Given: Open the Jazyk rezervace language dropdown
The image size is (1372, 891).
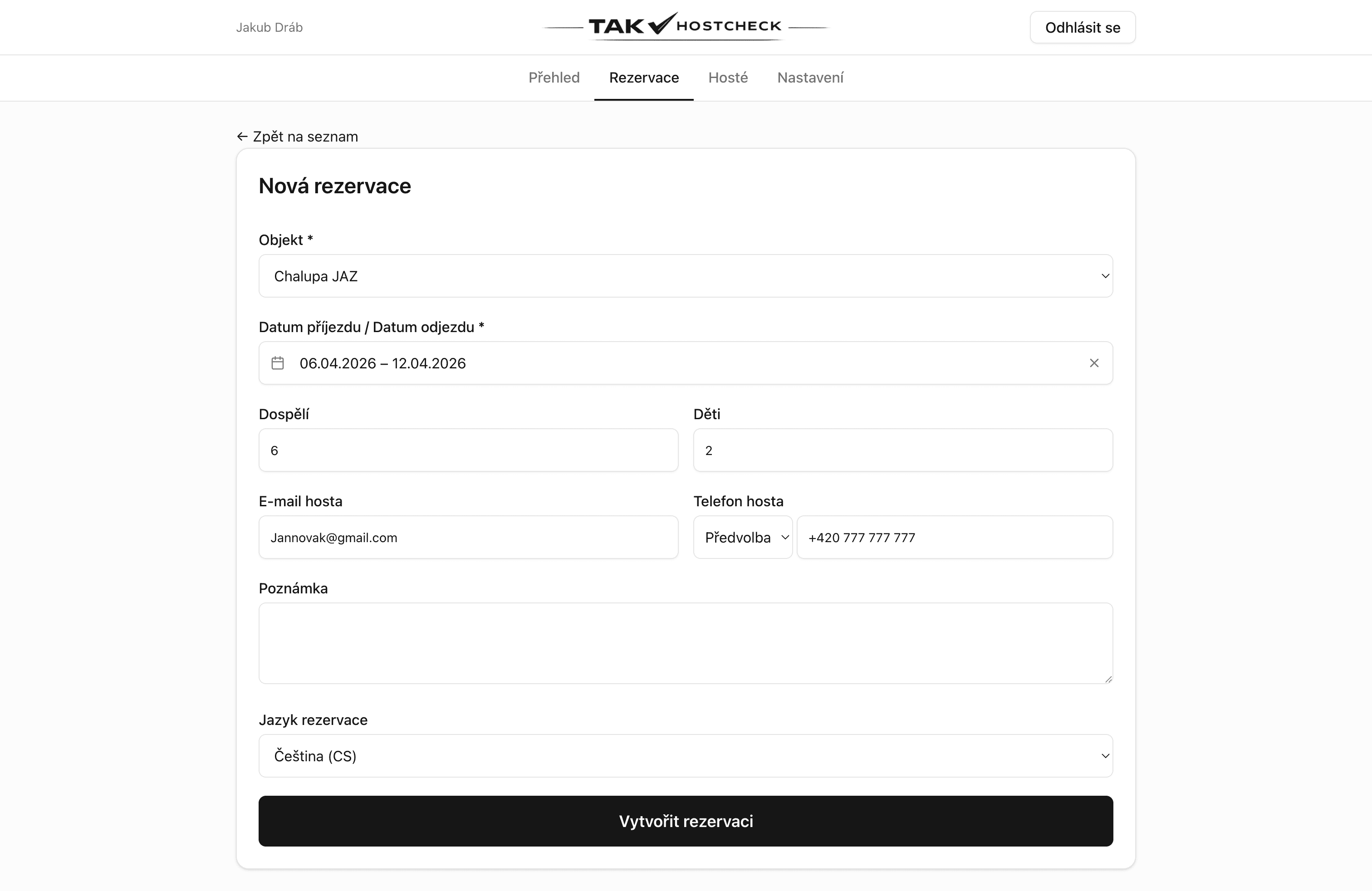Looking at the screenshot, I should 686,755.
